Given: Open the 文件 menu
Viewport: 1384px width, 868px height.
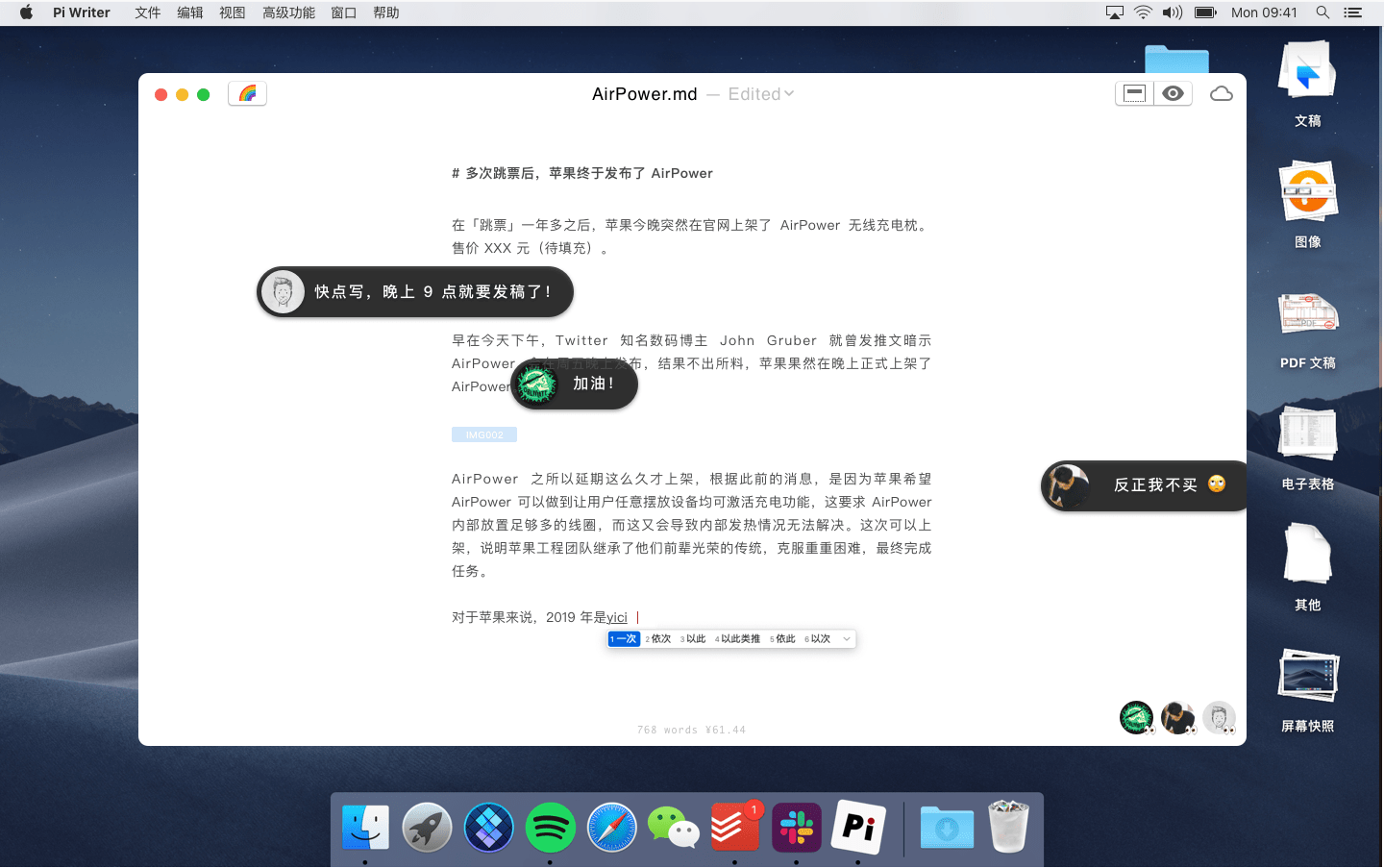Looking at the screenshot, I should (148, 12).
